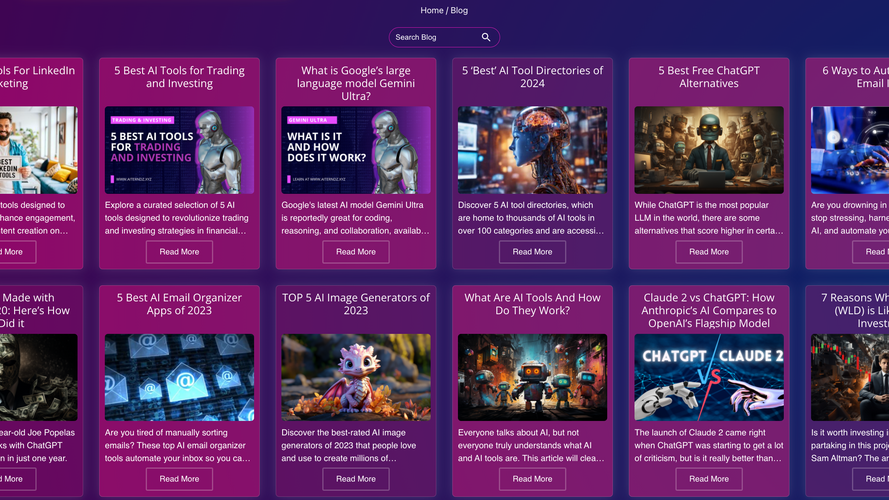Click excerpt 'Are you tired of manually sorting emails?'
Screen dimensions: 889x500
click(179, 445)
